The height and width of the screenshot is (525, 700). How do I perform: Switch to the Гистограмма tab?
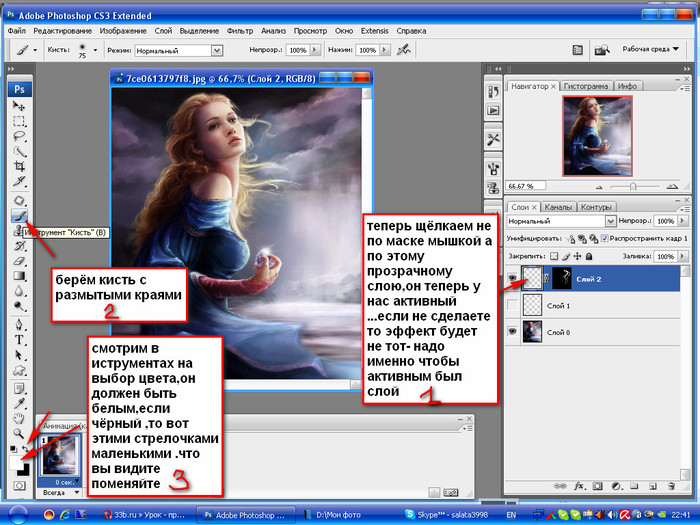click(x=586, y=86)
